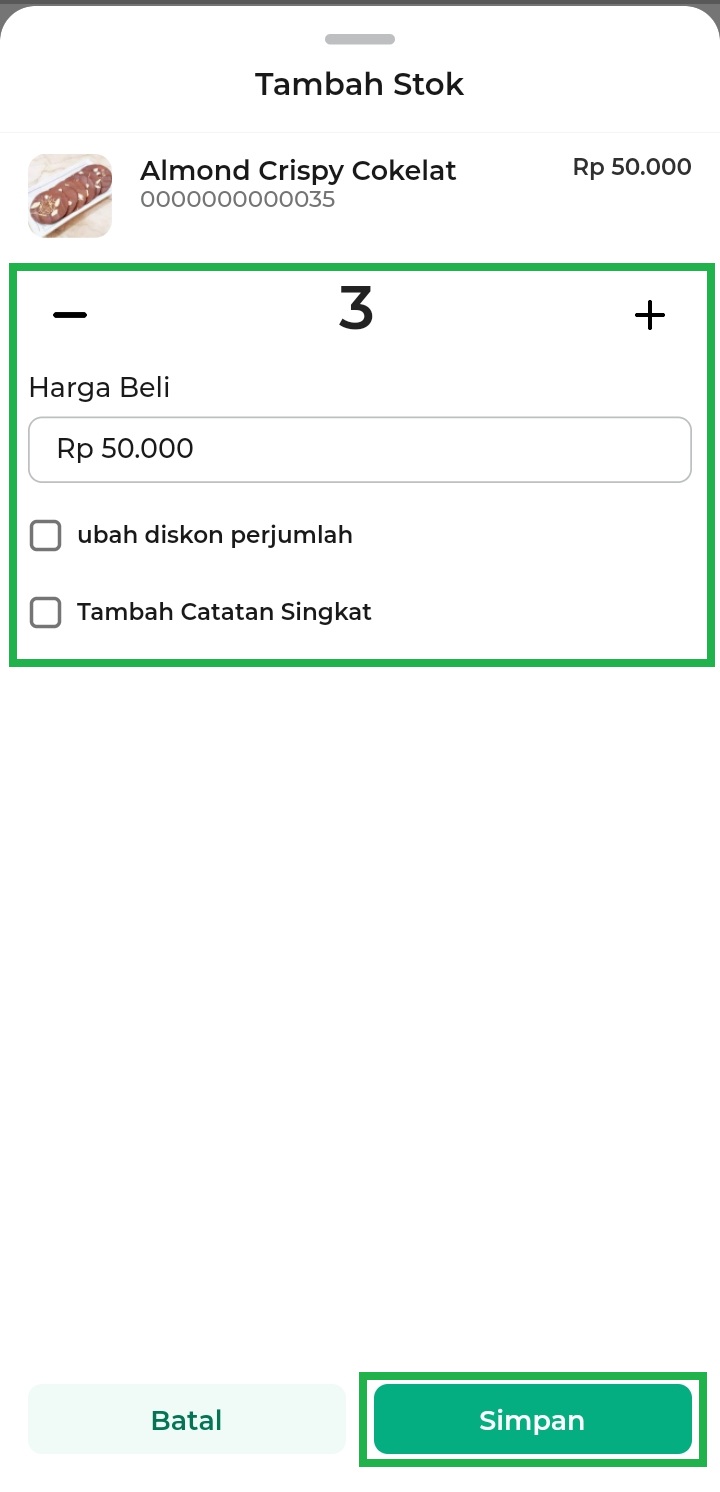The height and width of the screenshot is (1492, 720).
Task: Click the "ubah diskon perjumlah" label text
Action: coord(215,536)
